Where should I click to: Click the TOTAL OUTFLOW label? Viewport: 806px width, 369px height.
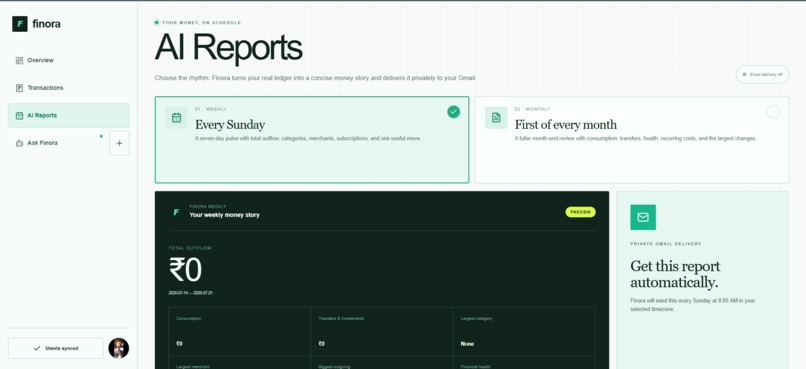190,248
